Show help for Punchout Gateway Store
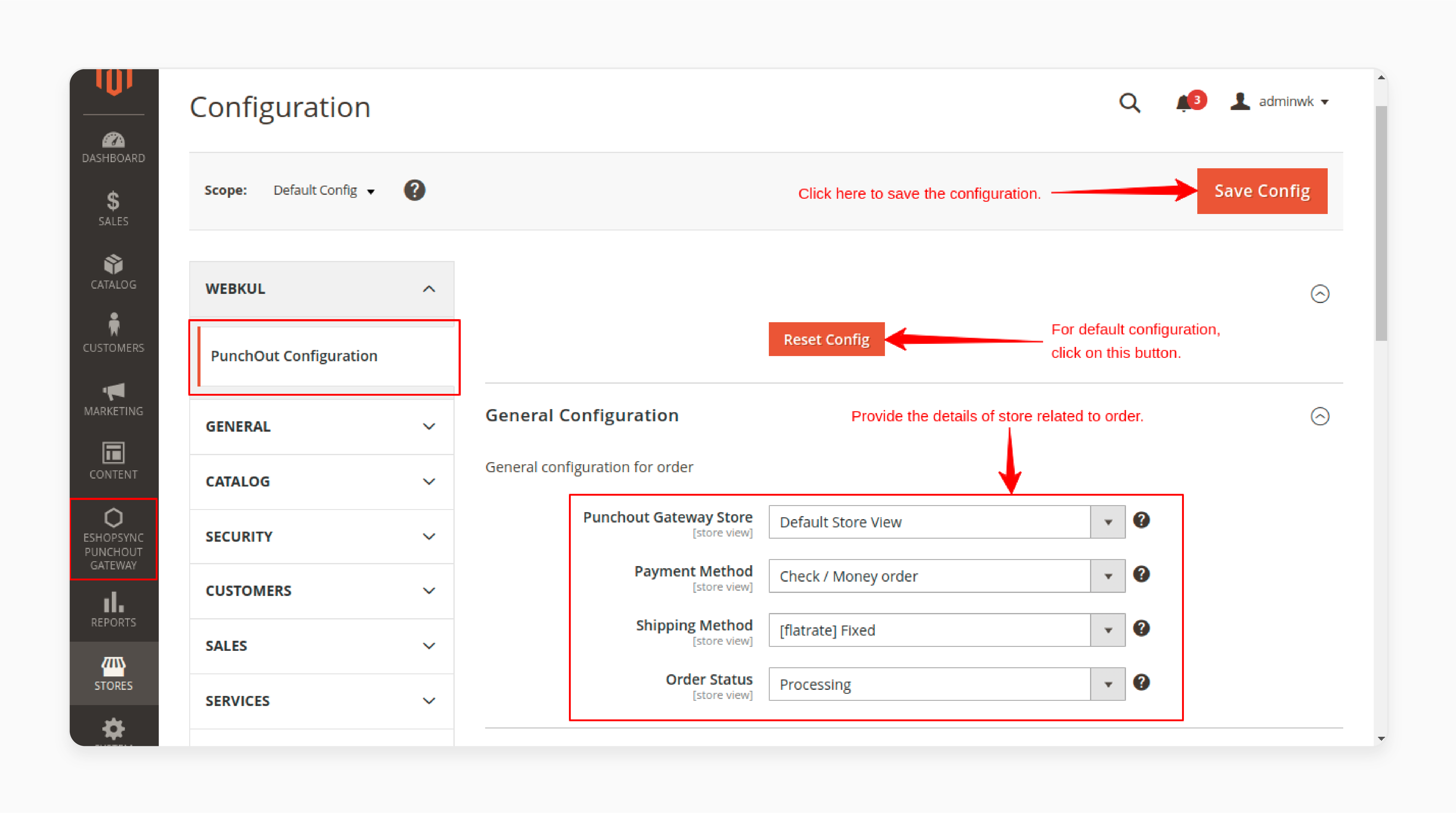The width and height of the screenshot is (1456, 813). [x=1141, y=520]
